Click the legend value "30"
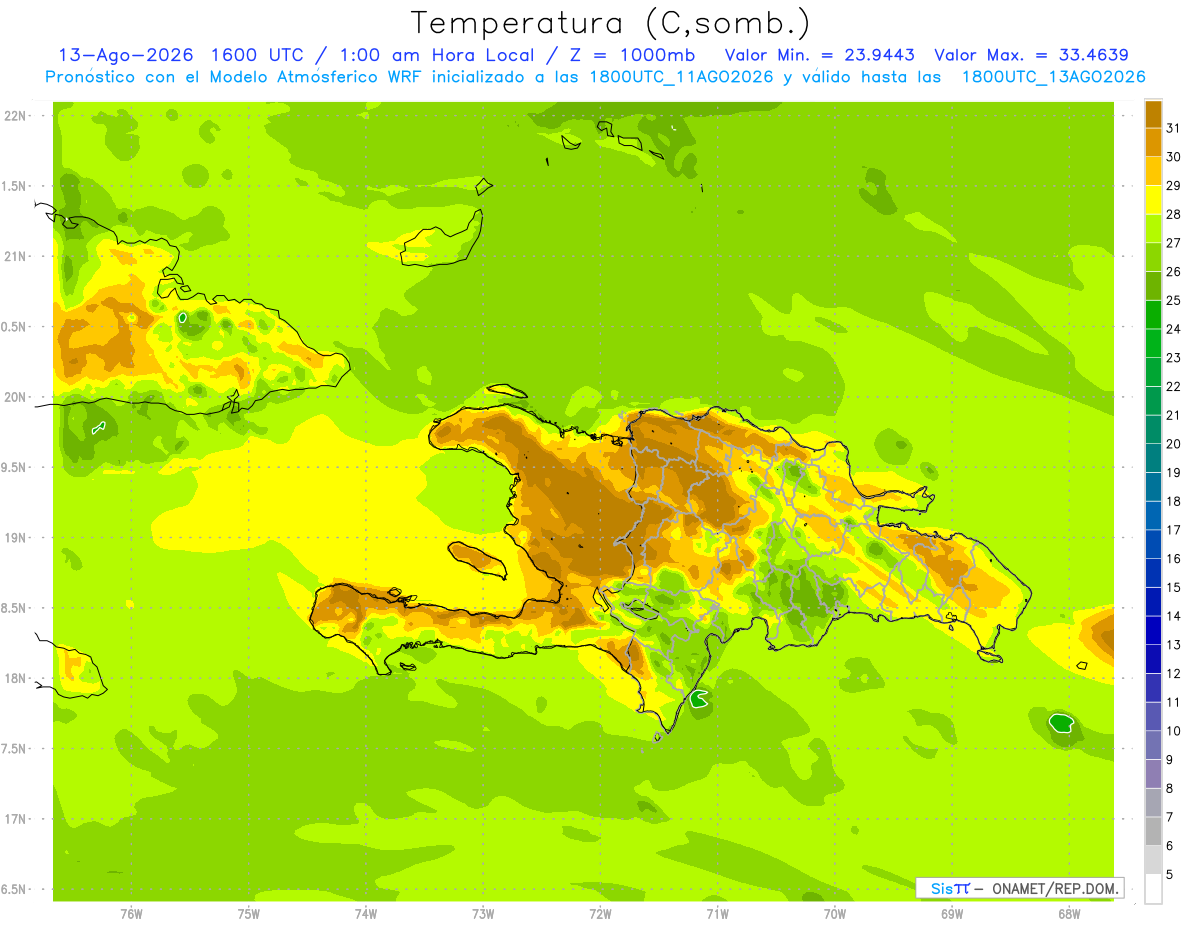 tap(1173, 157)
